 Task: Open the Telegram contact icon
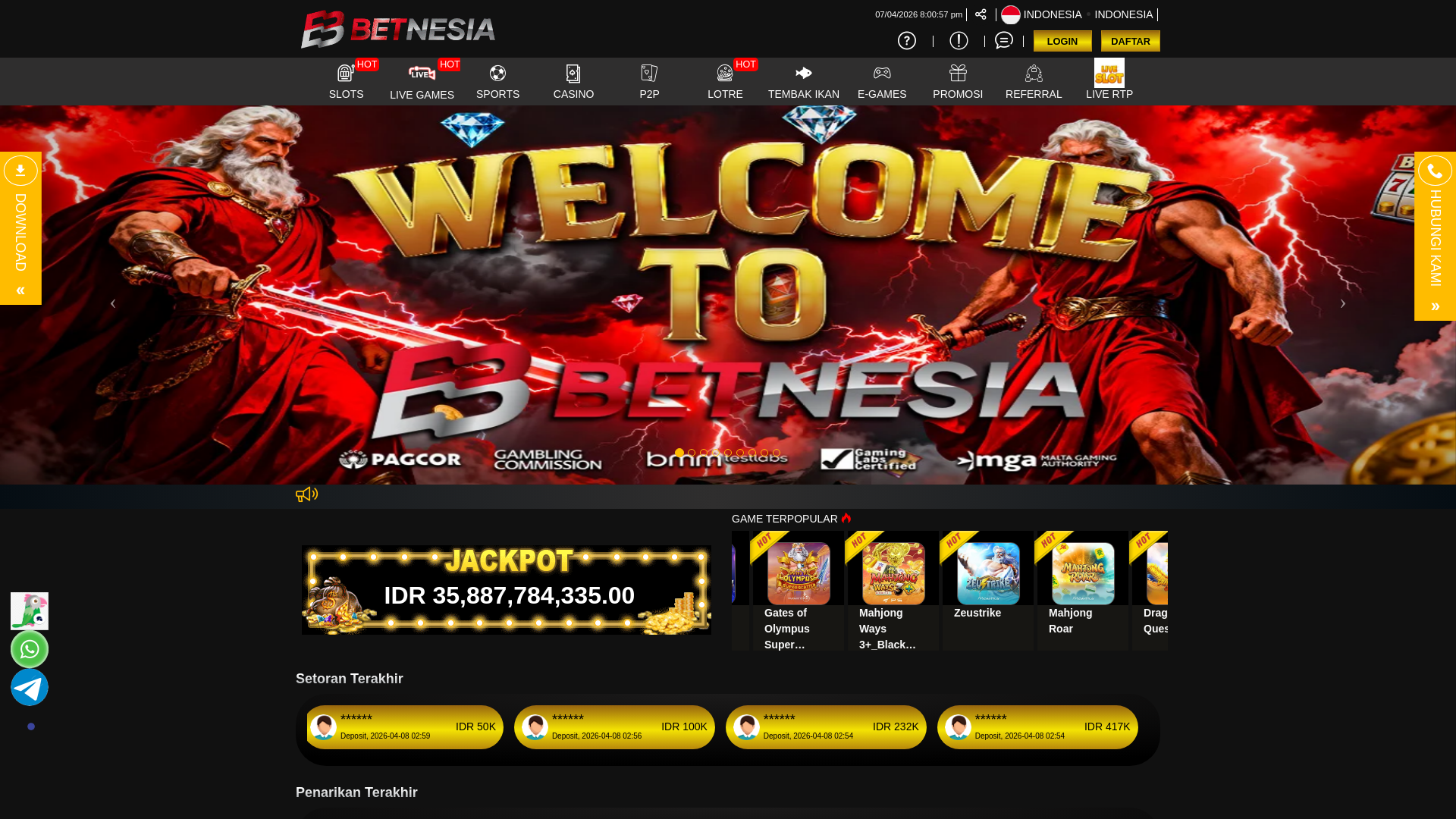pyautogui.click(x=30, y=687)
